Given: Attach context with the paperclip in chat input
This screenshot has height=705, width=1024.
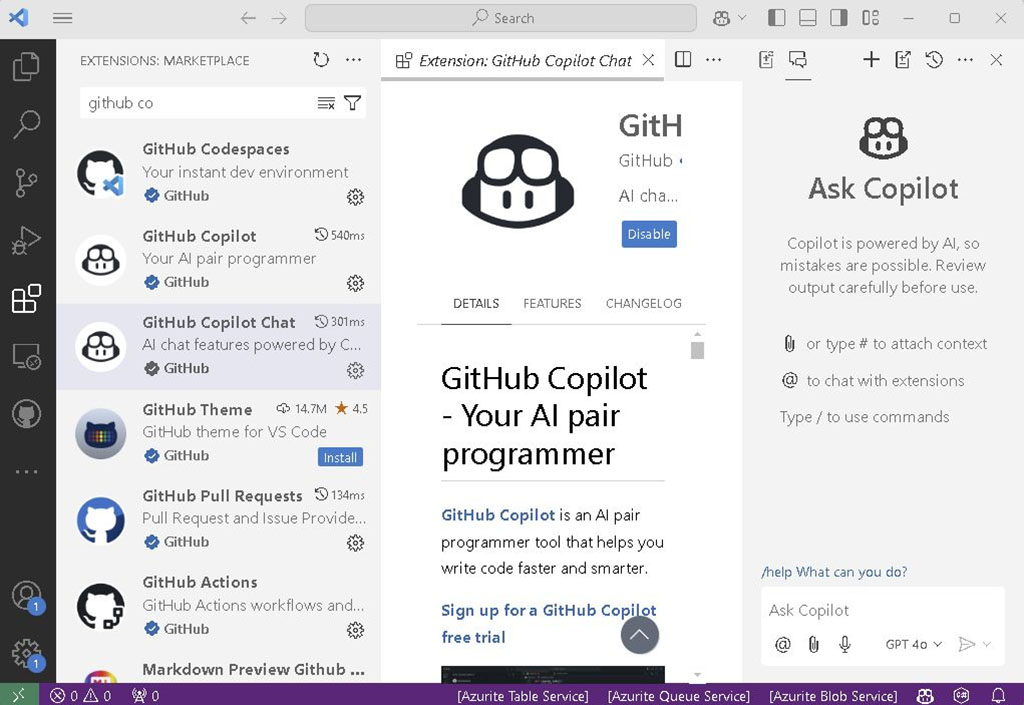Looking at the screenshot, I should tap(814, 645).
